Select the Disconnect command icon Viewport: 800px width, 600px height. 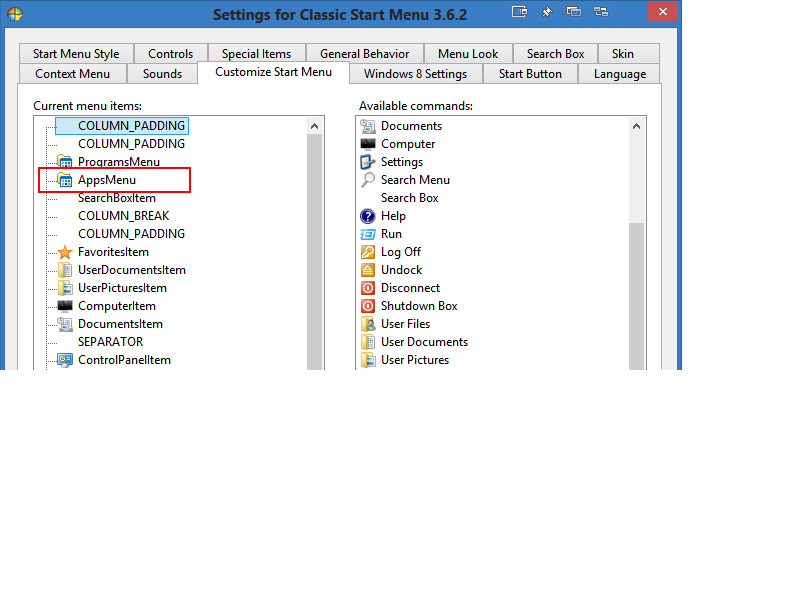pyautogui.click(x=368, y=288)
